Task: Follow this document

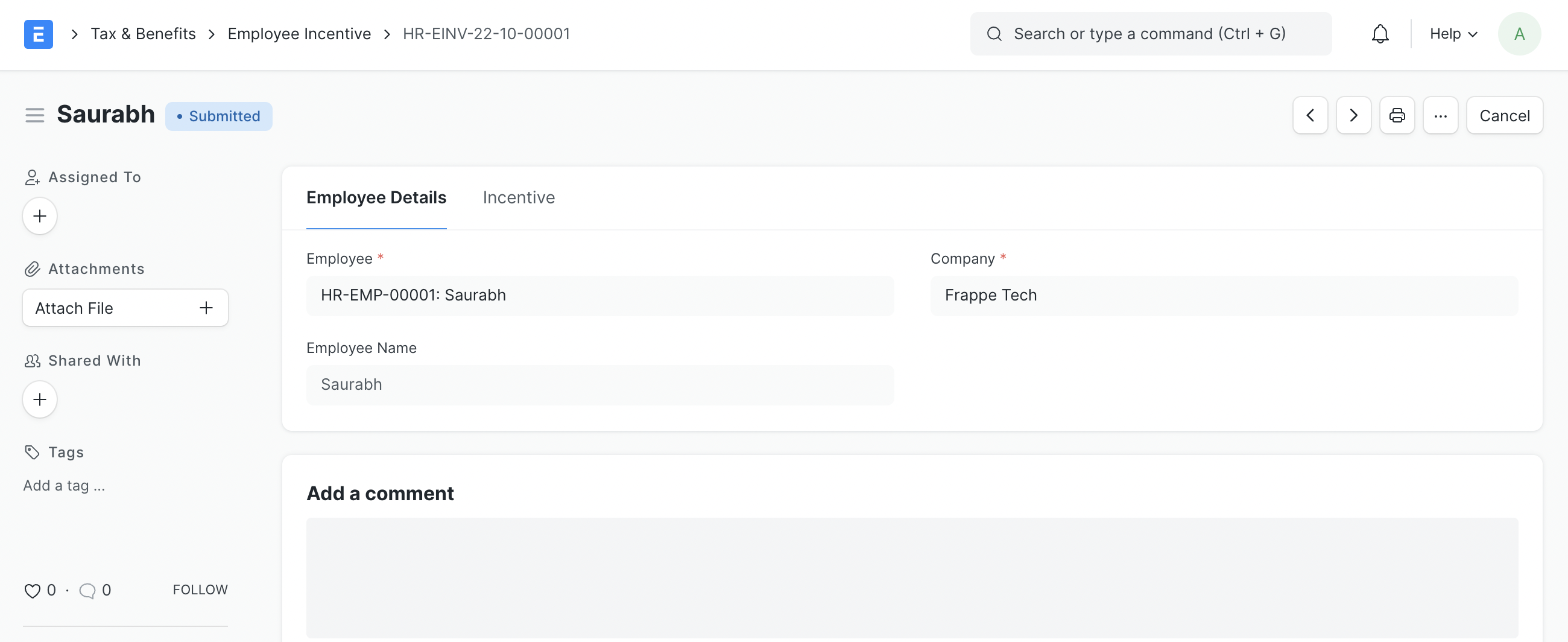Action: (x=200, y=590)
